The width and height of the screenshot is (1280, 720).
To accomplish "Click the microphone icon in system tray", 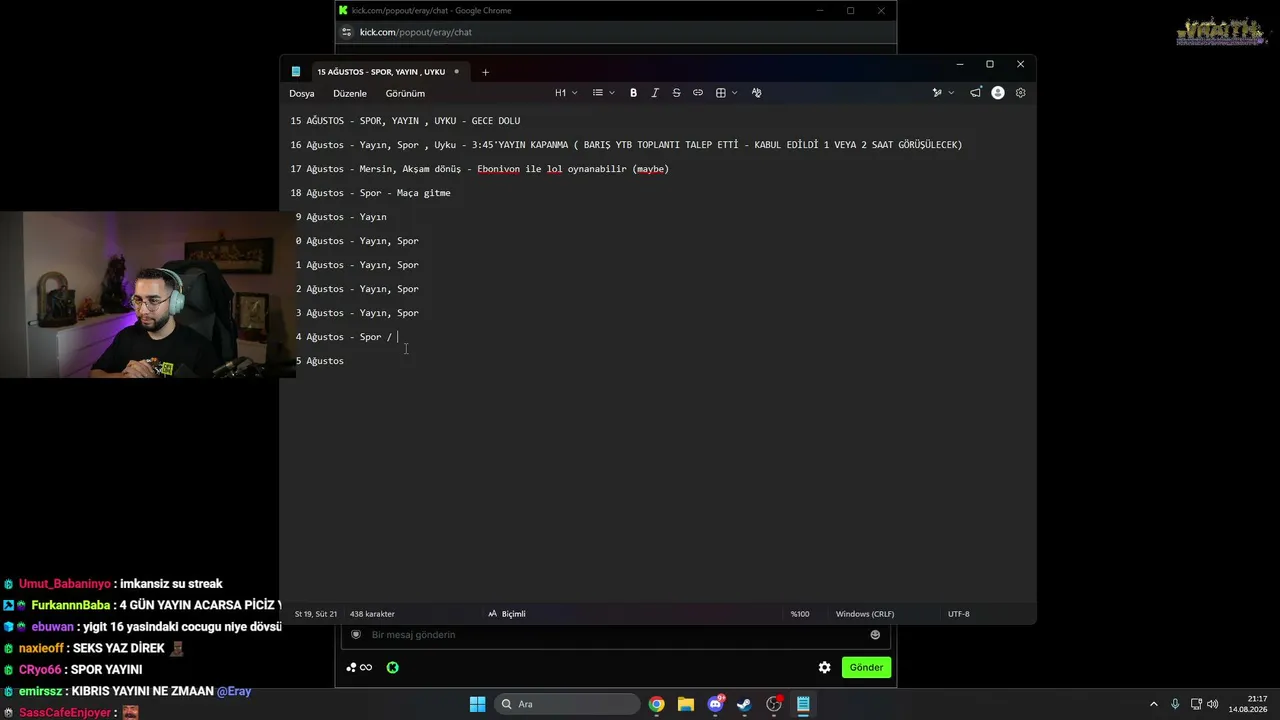I will (1175, 704).
